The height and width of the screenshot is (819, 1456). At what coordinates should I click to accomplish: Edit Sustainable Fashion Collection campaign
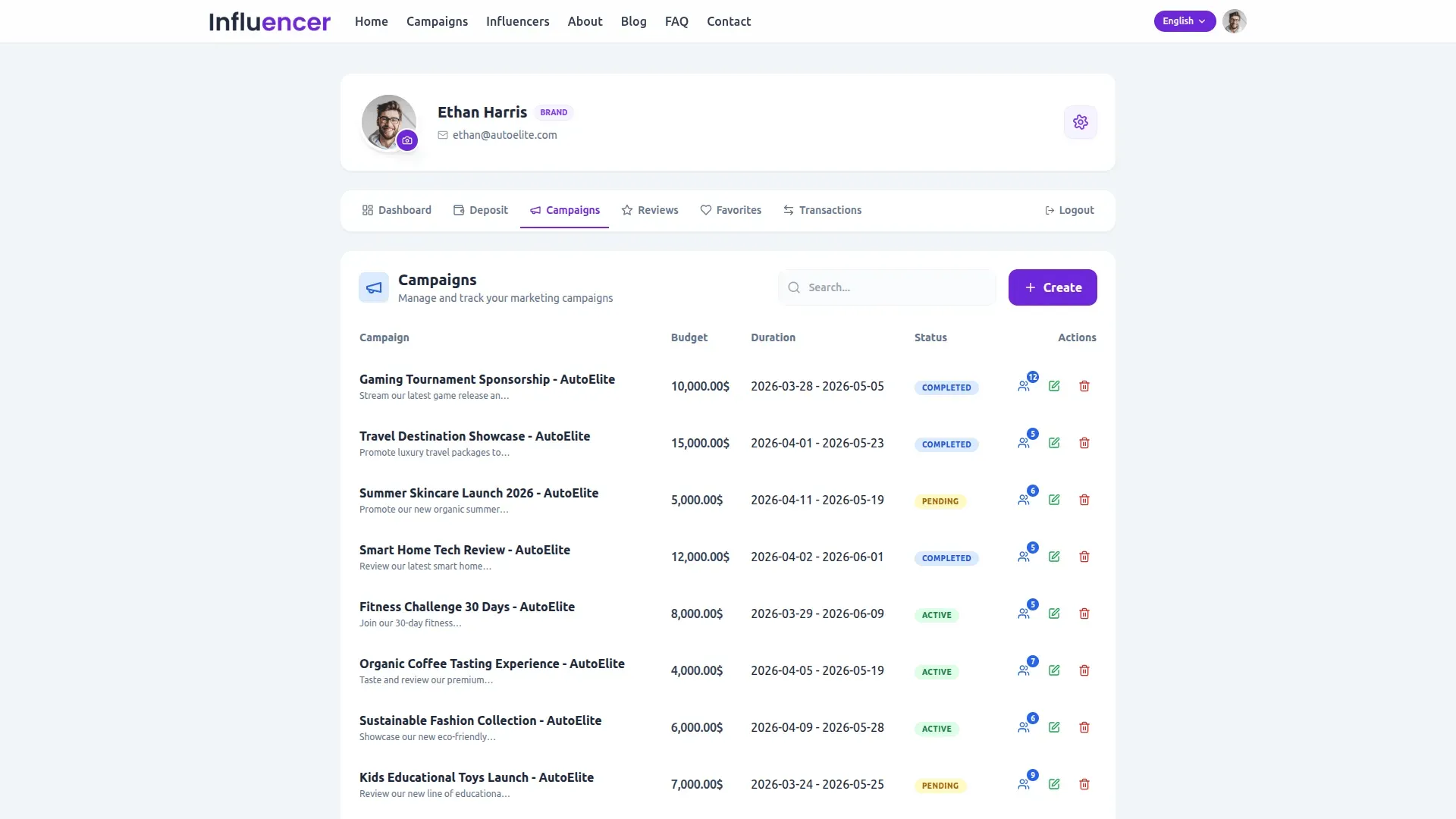click(x=1053, y=727)
